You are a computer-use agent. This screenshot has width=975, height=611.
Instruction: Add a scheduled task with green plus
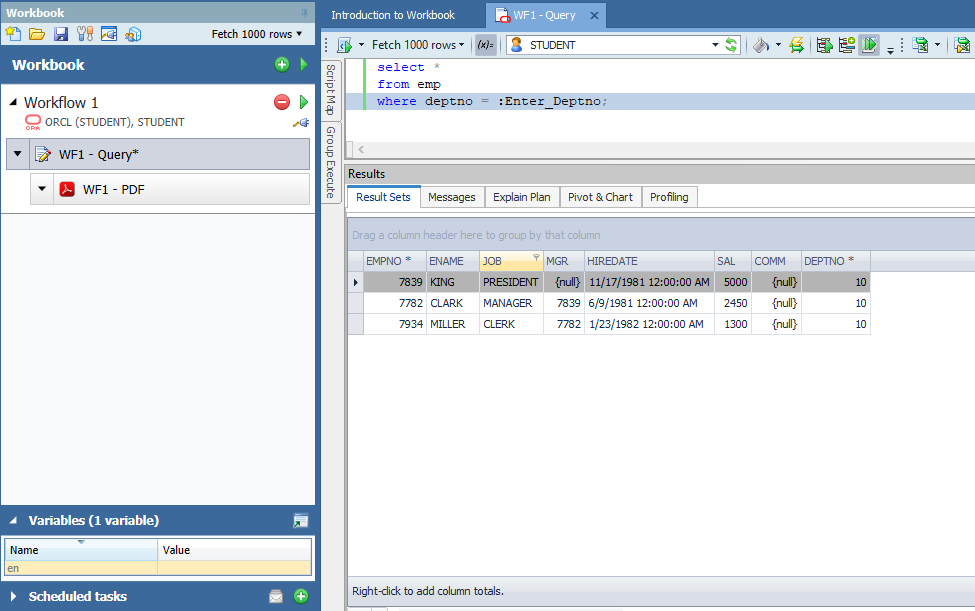[301, 596]
